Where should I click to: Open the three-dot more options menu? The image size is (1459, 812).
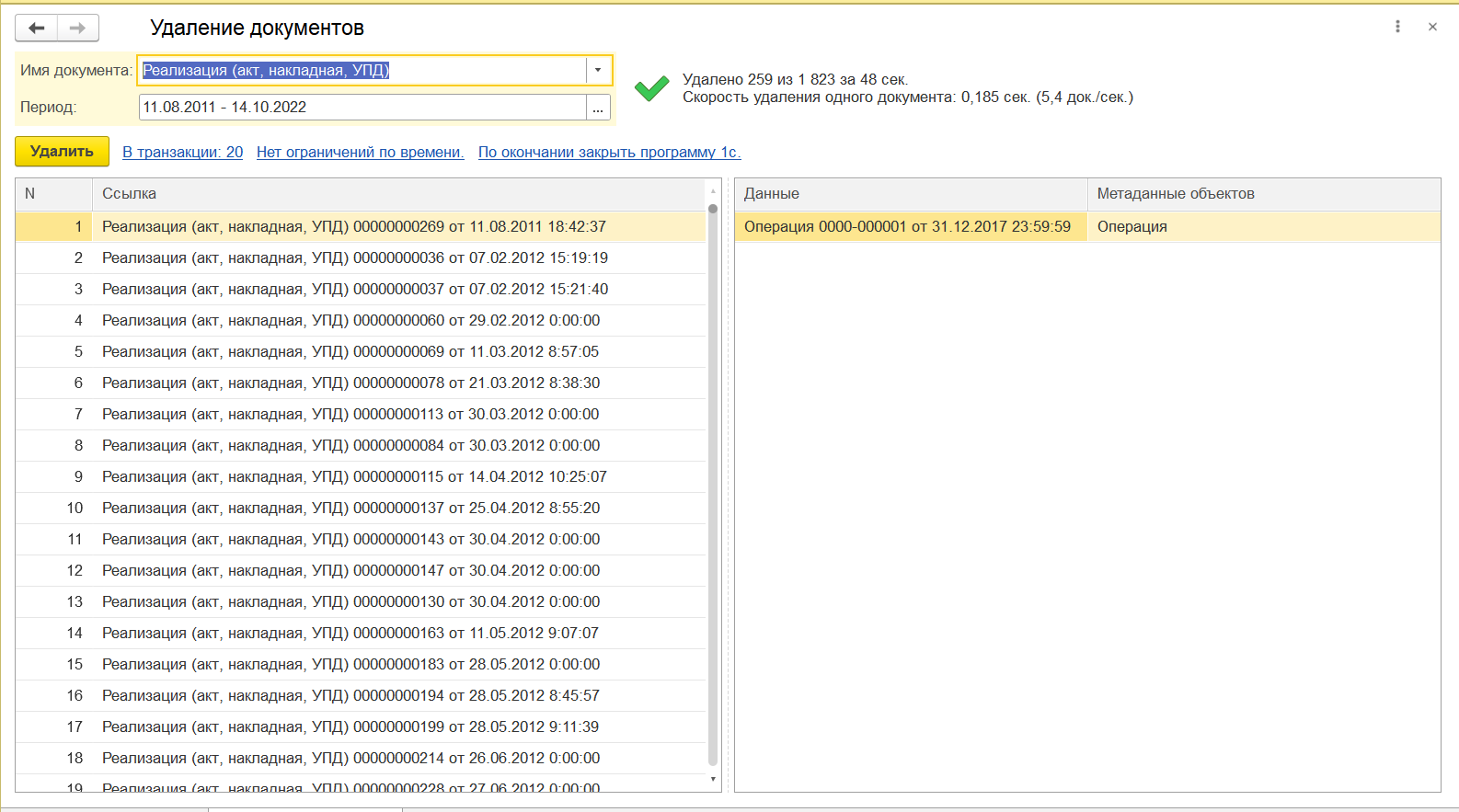tap(1397, 27)
